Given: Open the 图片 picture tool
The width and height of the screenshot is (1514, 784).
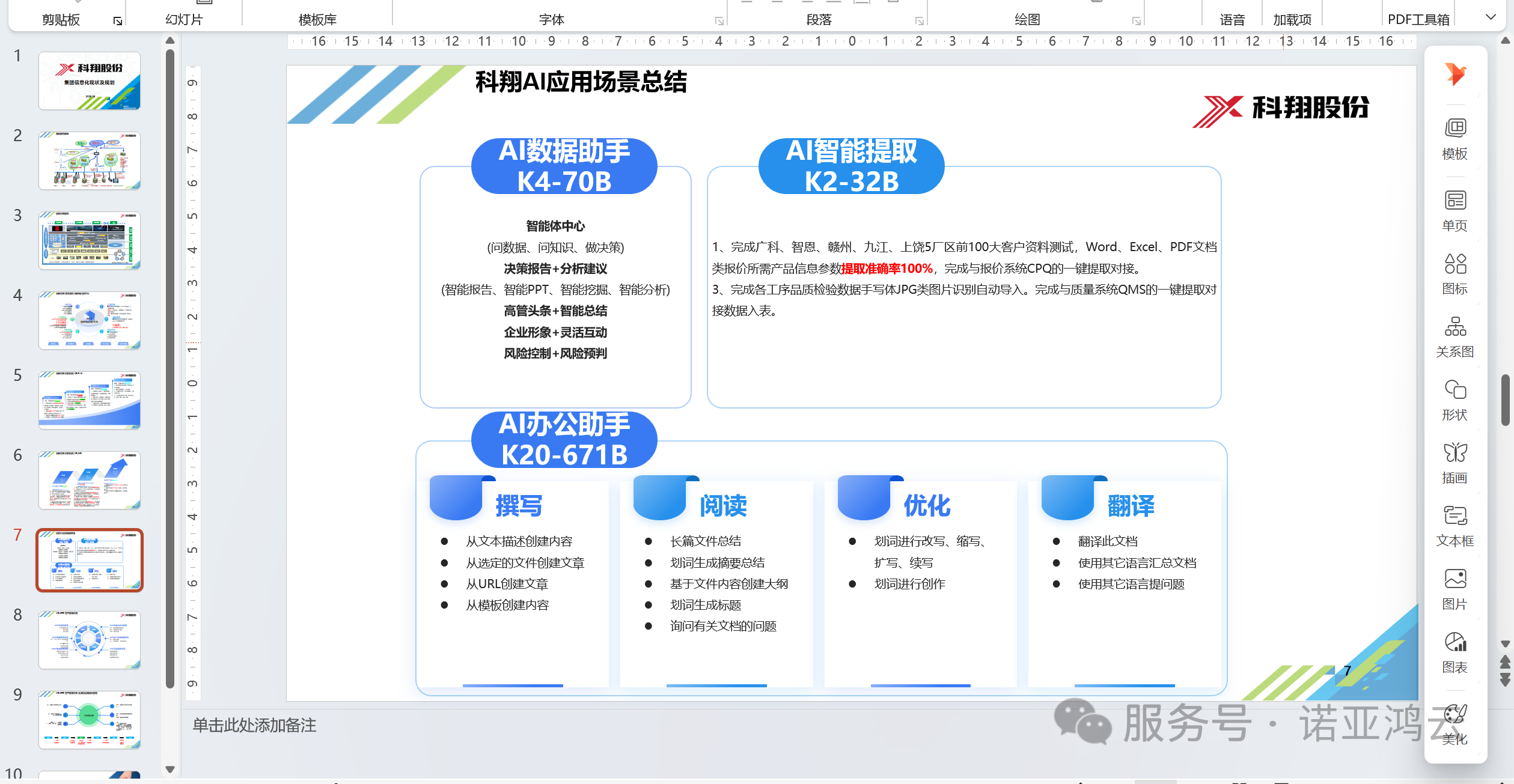Looking at the screenshot, I should (x=1455, y=589).
